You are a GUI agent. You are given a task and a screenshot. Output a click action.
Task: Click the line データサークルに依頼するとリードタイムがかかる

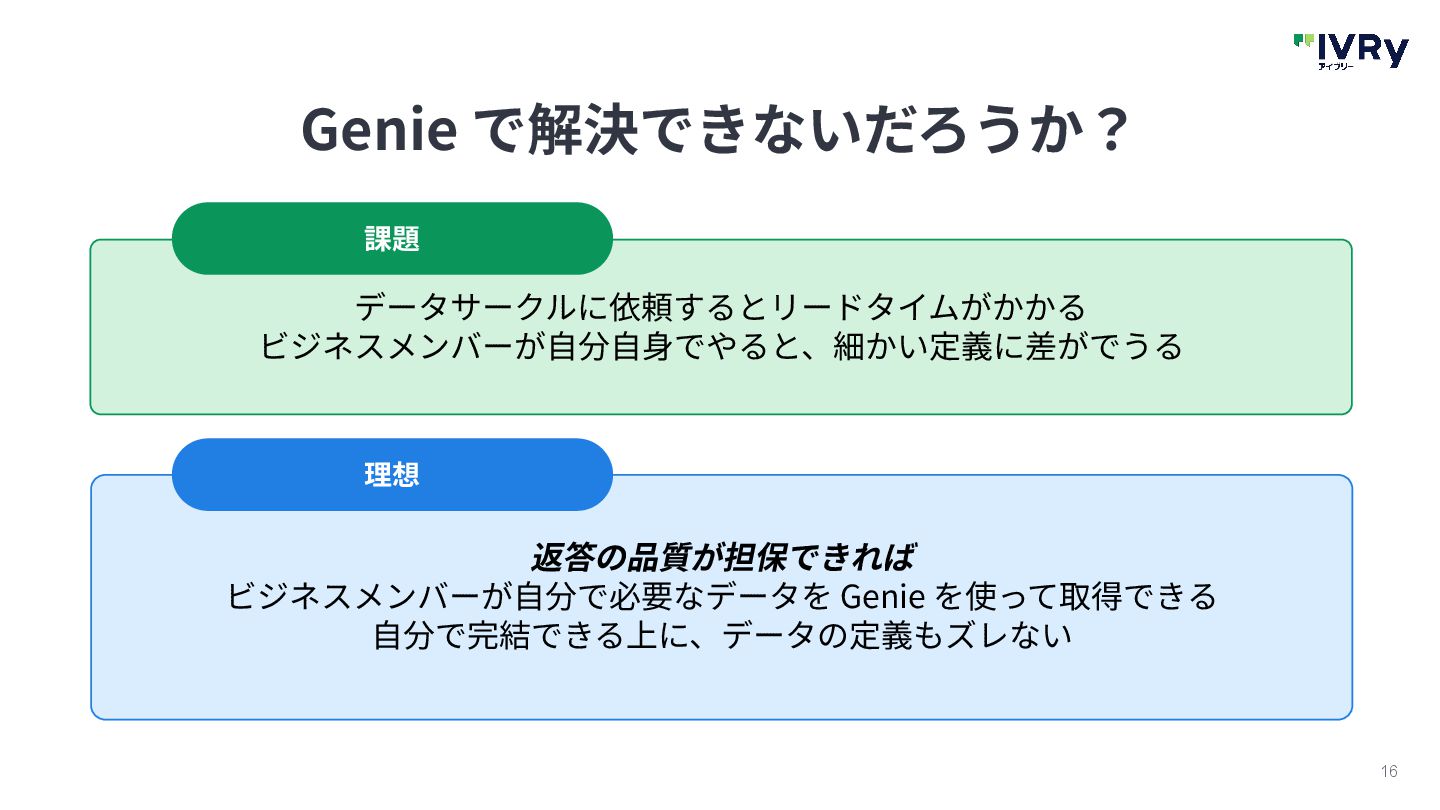click(720, 305)
